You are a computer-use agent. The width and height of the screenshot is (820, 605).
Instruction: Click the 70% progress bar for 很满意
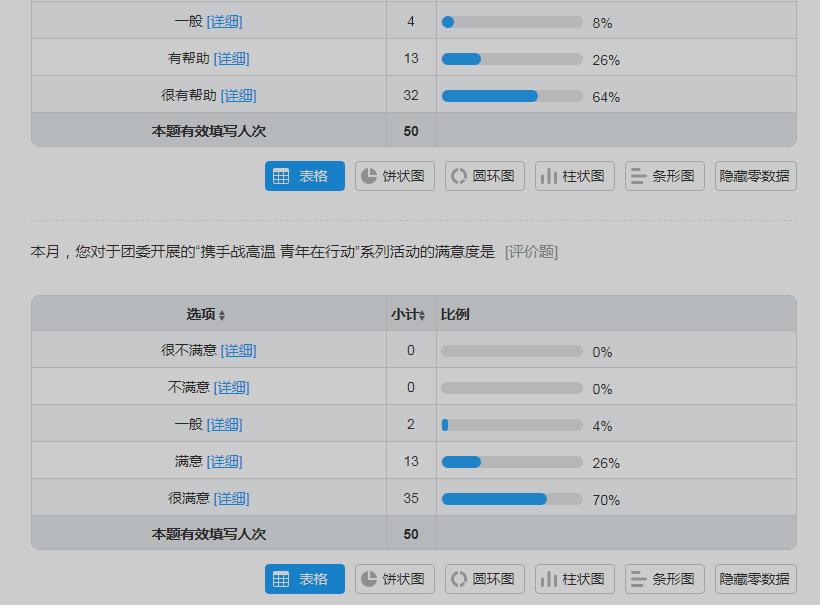pyautogui.click(x=512, y=499)
